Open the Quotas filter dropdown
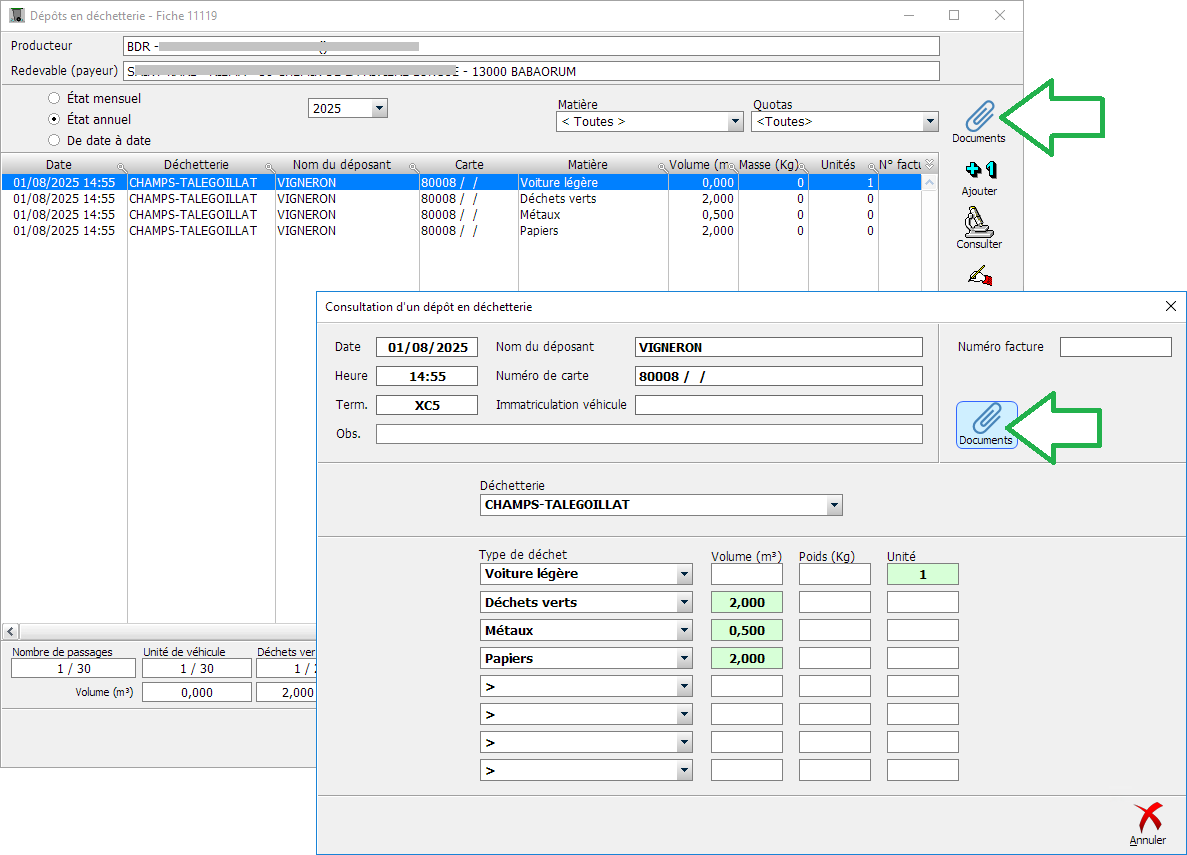Screen dimensions: 1187x855 click(x=930, y=122)
